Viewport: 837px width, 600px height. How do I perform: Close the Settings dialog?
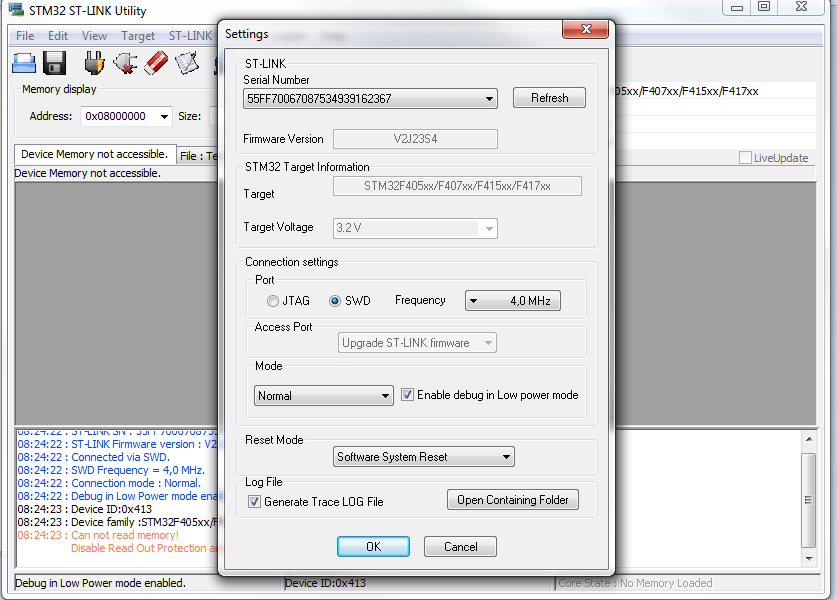click(x=586, y=29)
